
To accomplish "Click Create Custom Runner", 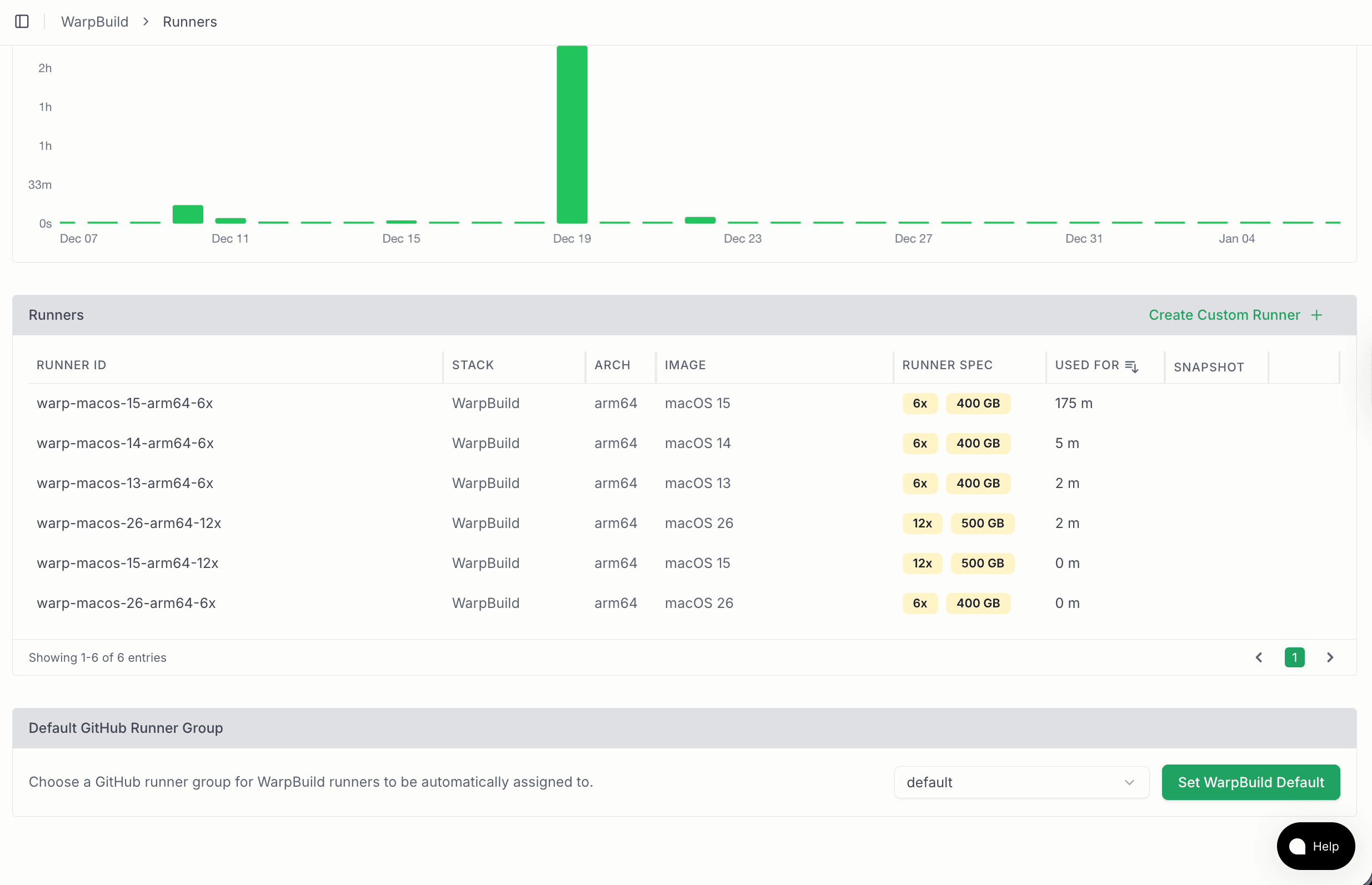I will click(1224, 314).
